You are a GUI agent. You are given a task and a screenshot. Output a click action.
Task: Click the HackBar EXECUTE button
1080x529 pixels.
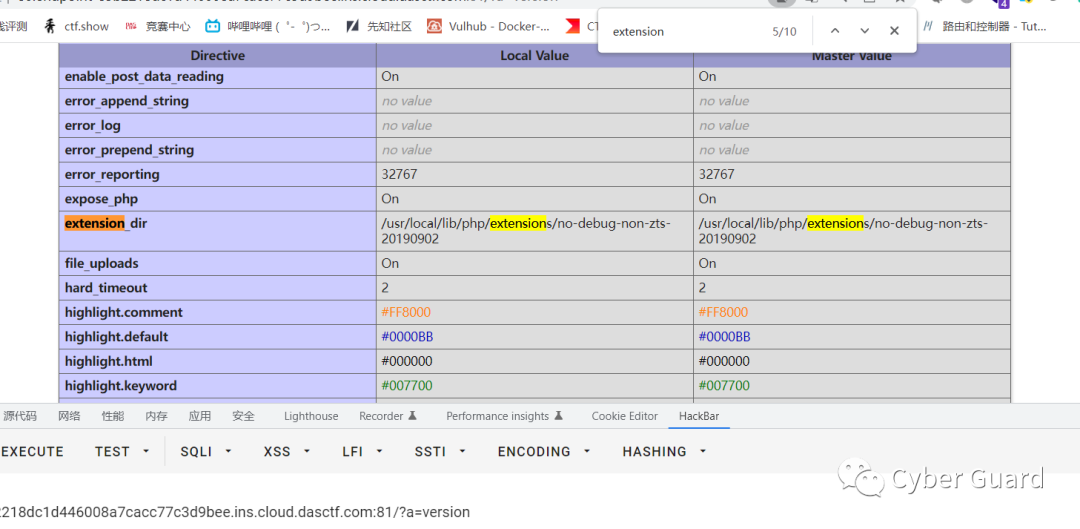32,451
